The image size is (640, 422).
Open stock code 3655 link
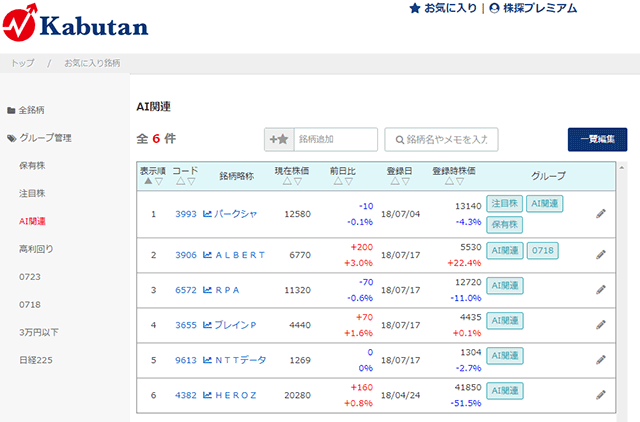coord(186,325)
